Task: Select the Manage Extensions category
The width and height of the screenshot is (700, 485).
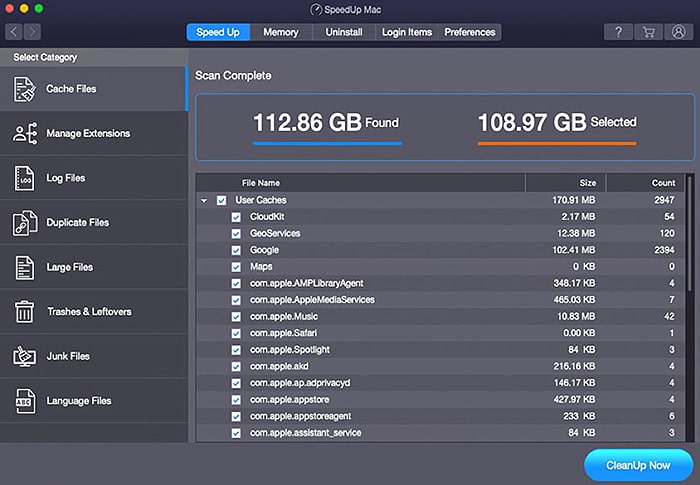Action: tap(94, 133)
